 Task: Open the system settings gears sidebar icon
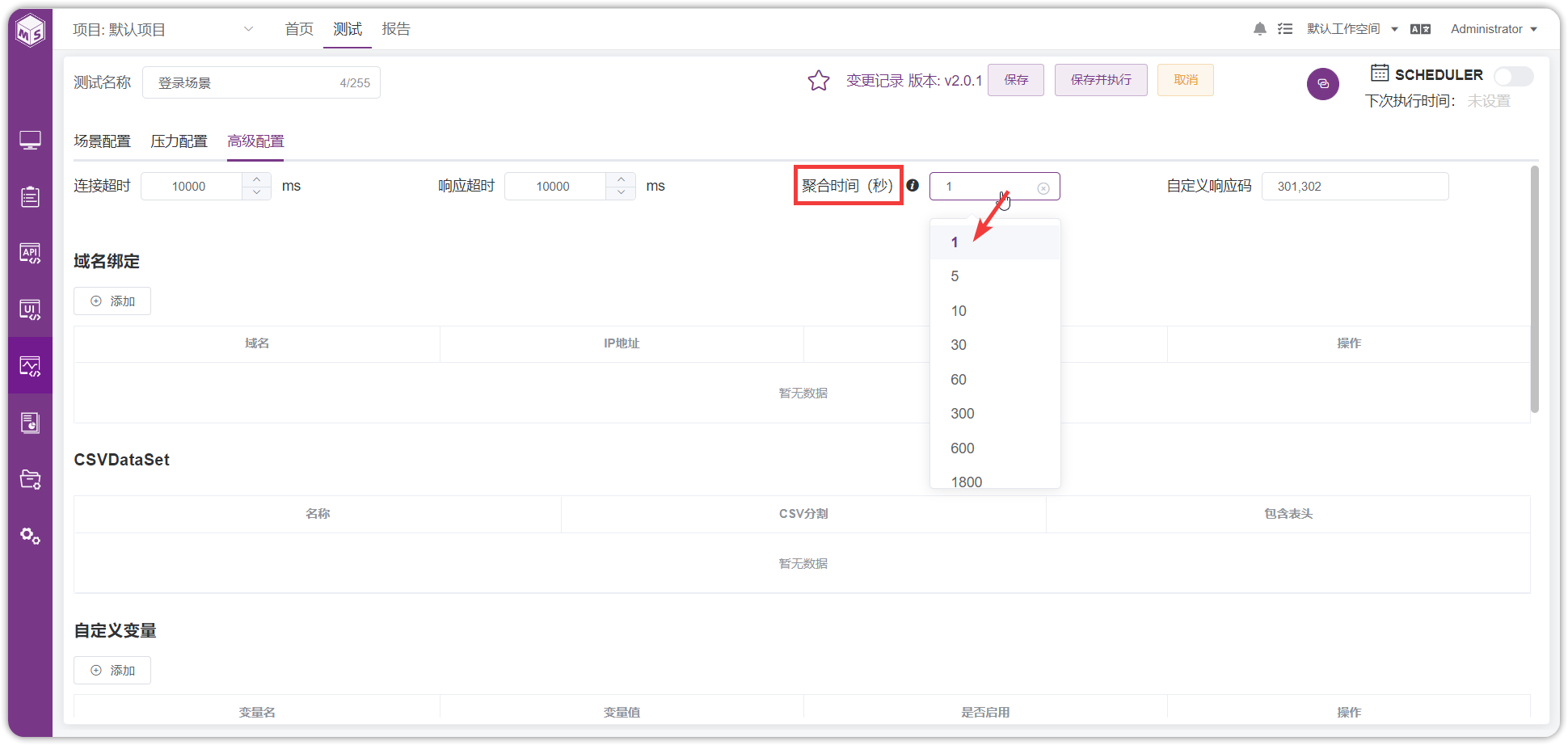click(x=30, y=536)
